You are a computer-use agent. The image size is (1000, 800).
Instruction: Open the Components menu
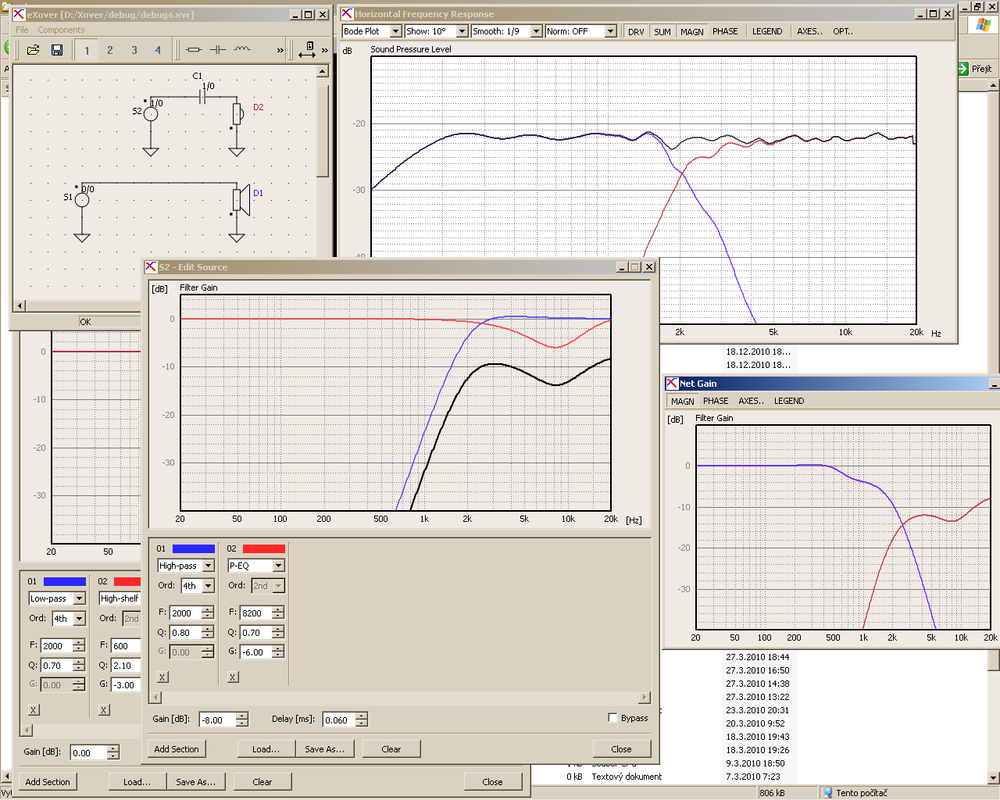(x=61, y=29)
